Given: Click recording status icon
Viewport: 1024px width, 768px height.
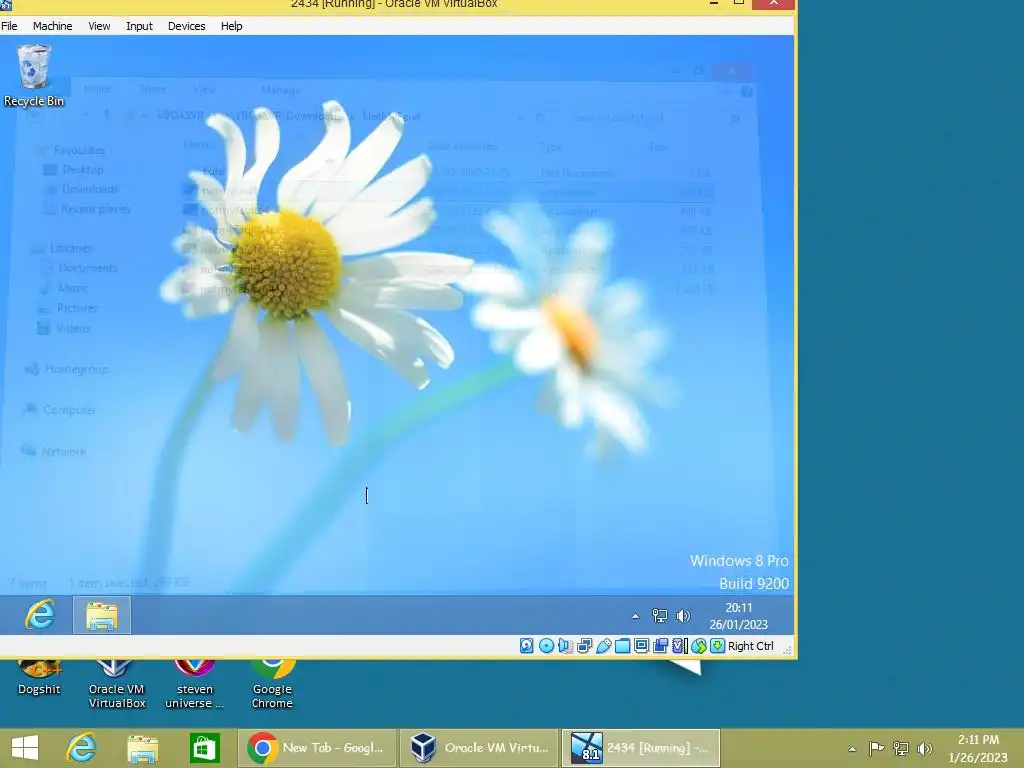Looking at the screenshot, I should pos(660,646).
